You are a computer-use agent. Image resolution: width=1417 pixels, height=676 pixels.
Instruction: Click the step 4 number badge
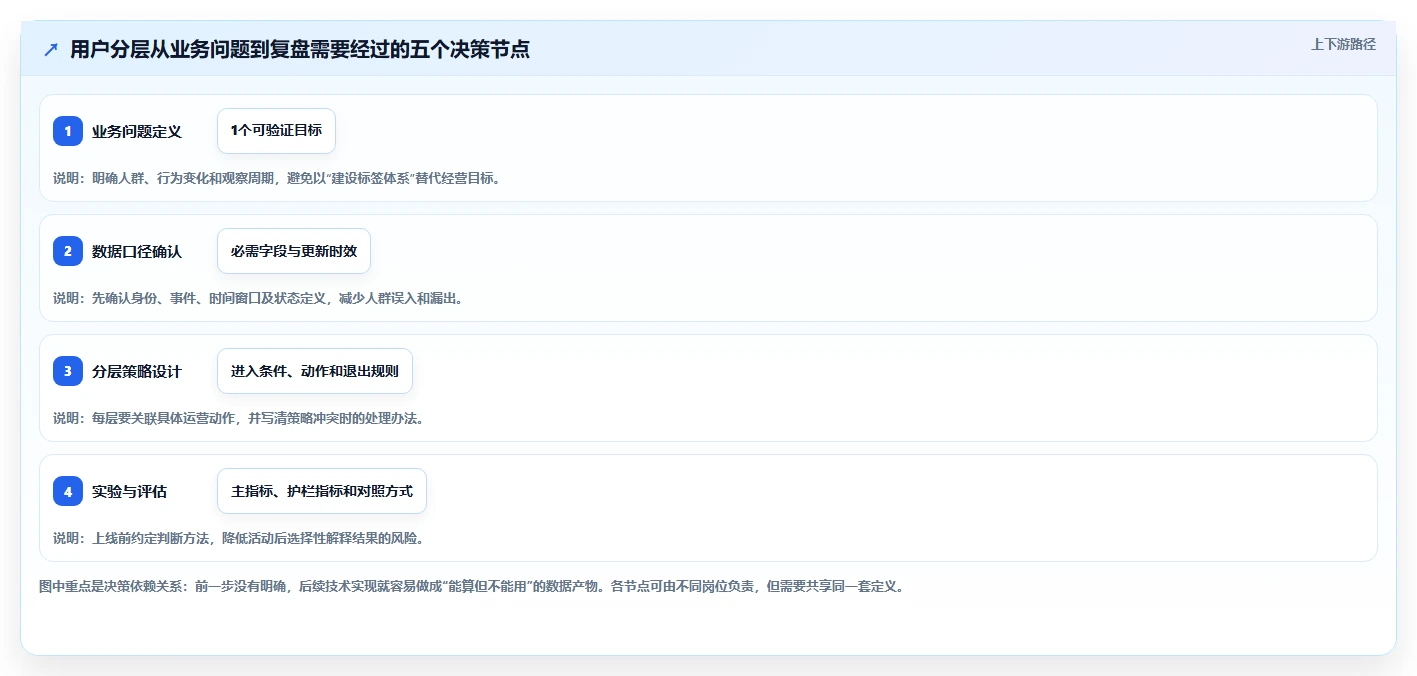[x=68, y=491]
